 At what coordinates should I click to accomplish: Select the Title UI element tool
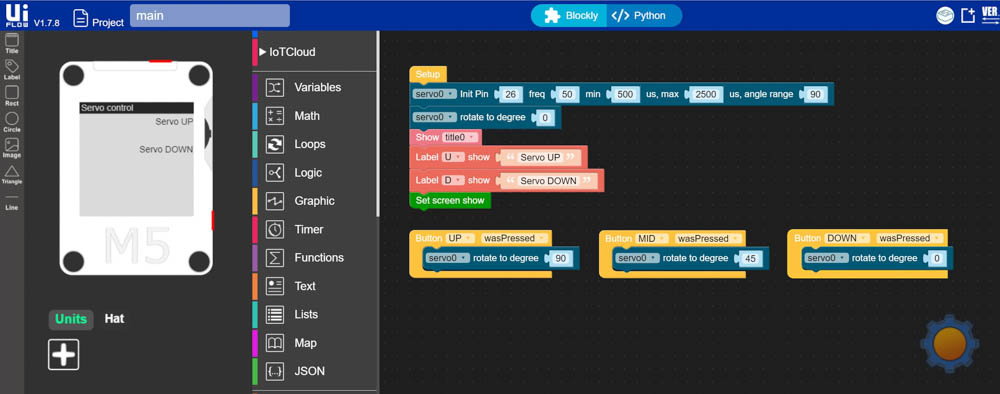[x=11, y=43]
